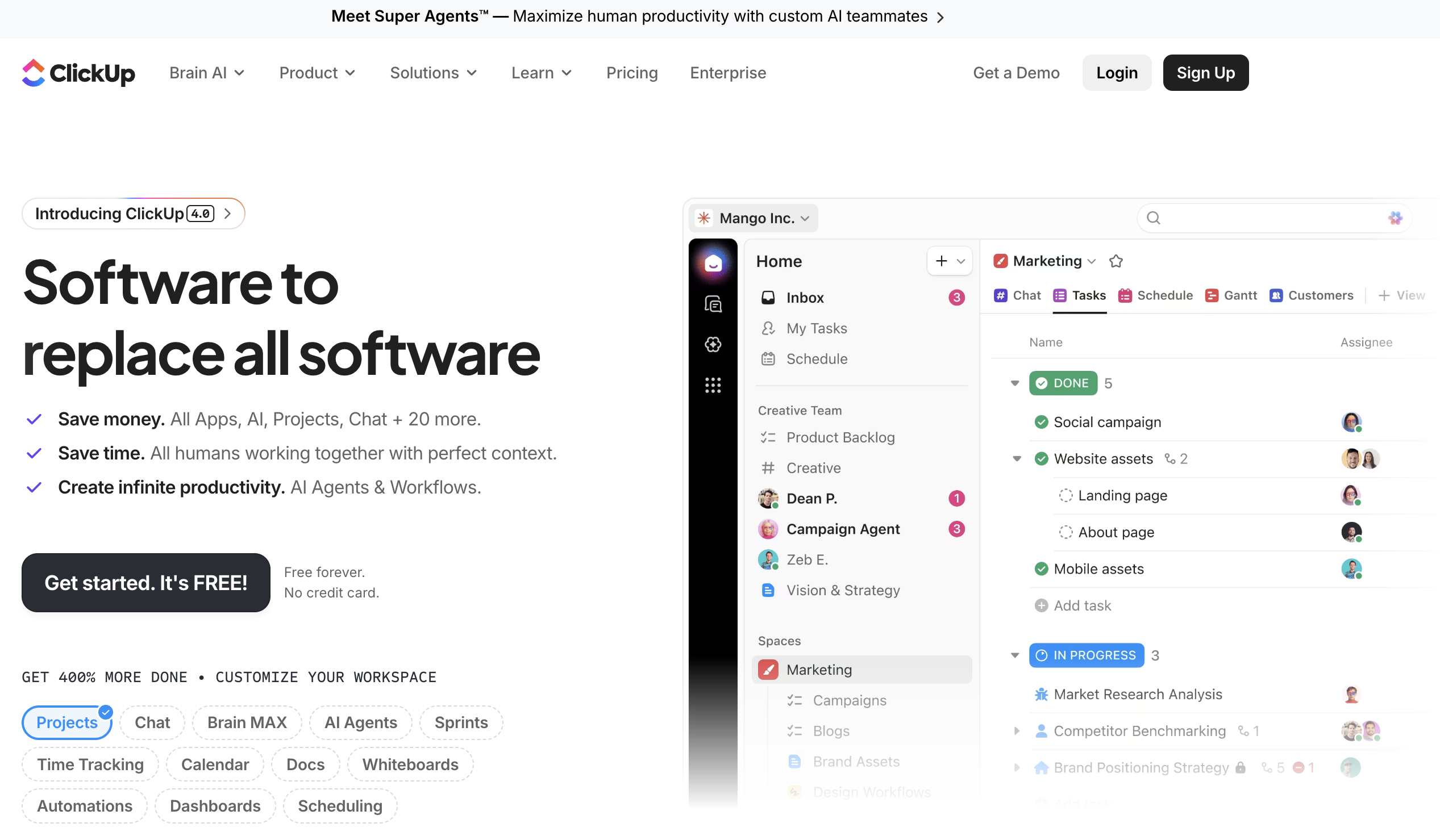Open the Mango Inc. workspace dropdown
The height and width of the screenshot is (840, 1440).
pos(752,218)
